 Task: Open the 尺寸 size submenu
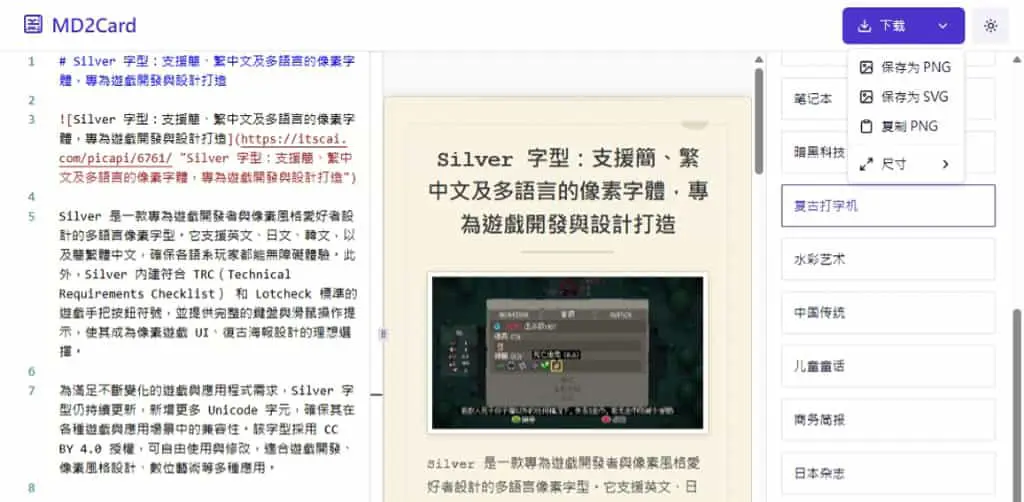[906, 164]
